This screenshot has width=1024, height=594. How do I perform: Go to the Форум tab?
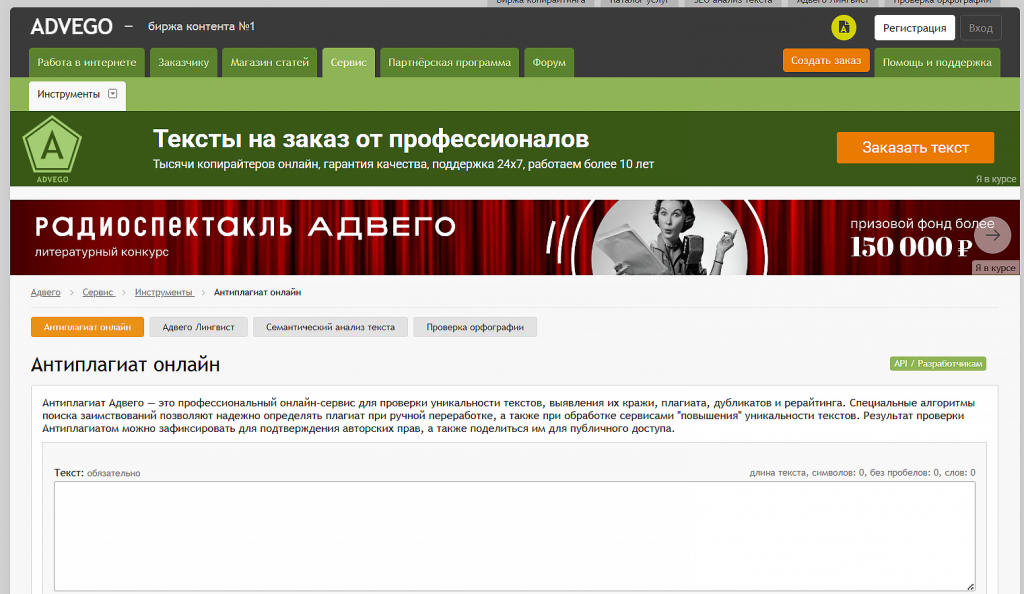(549, 63)
